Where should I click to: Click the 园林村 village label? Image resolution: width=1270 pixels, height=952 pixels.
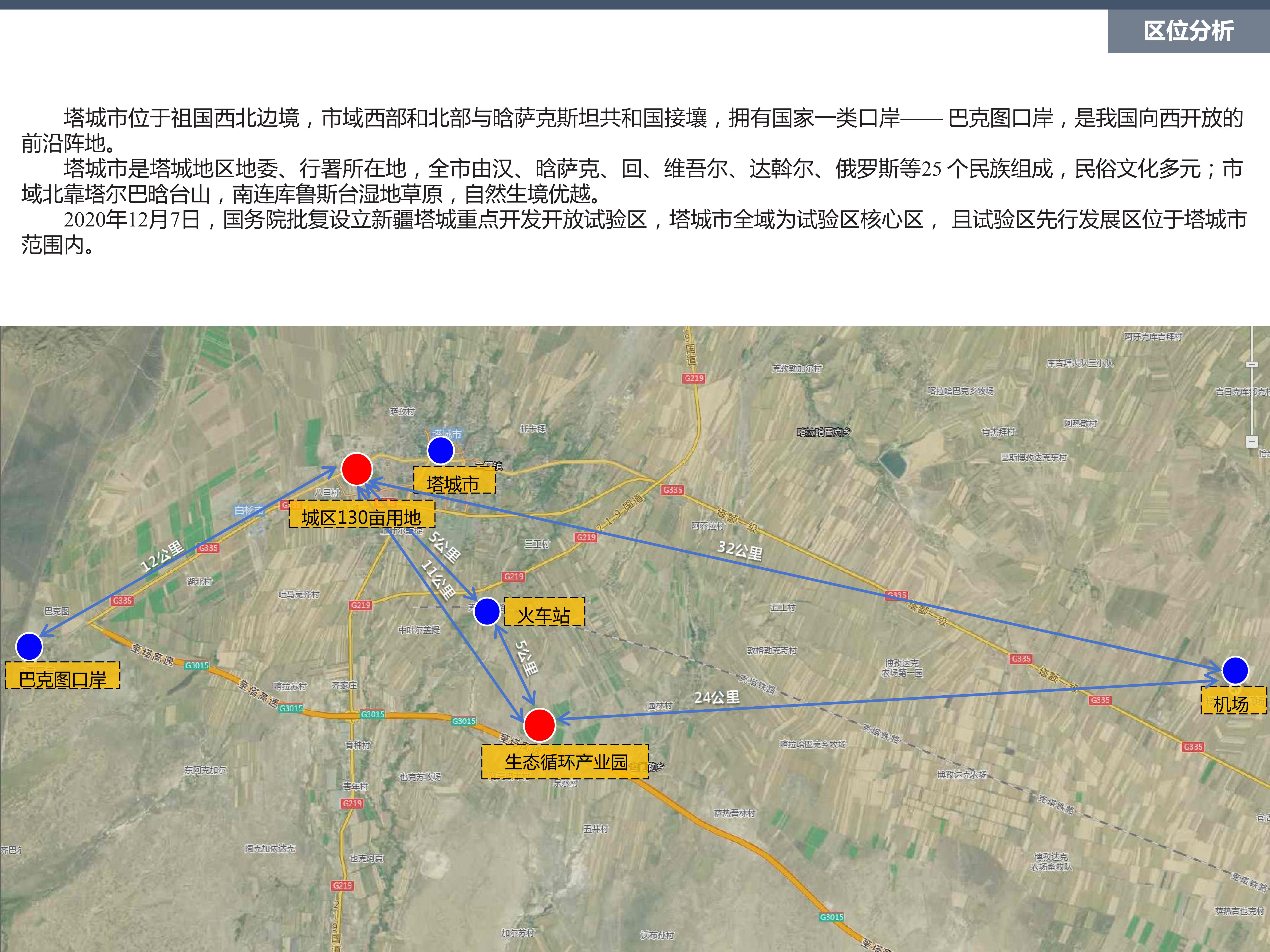pyautogui.click(x=660, y=705)
